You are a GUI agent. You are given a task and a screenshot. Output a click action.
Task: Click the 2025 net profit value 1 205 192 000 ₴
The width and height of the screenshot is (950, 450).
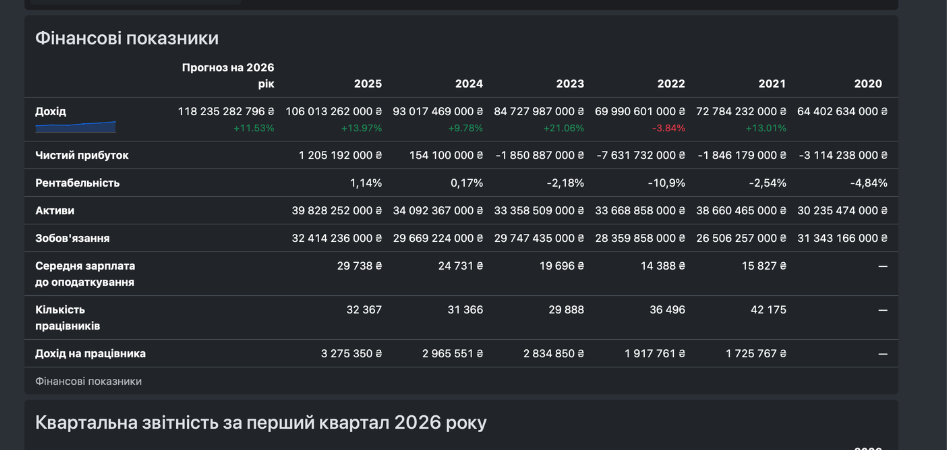340,156
